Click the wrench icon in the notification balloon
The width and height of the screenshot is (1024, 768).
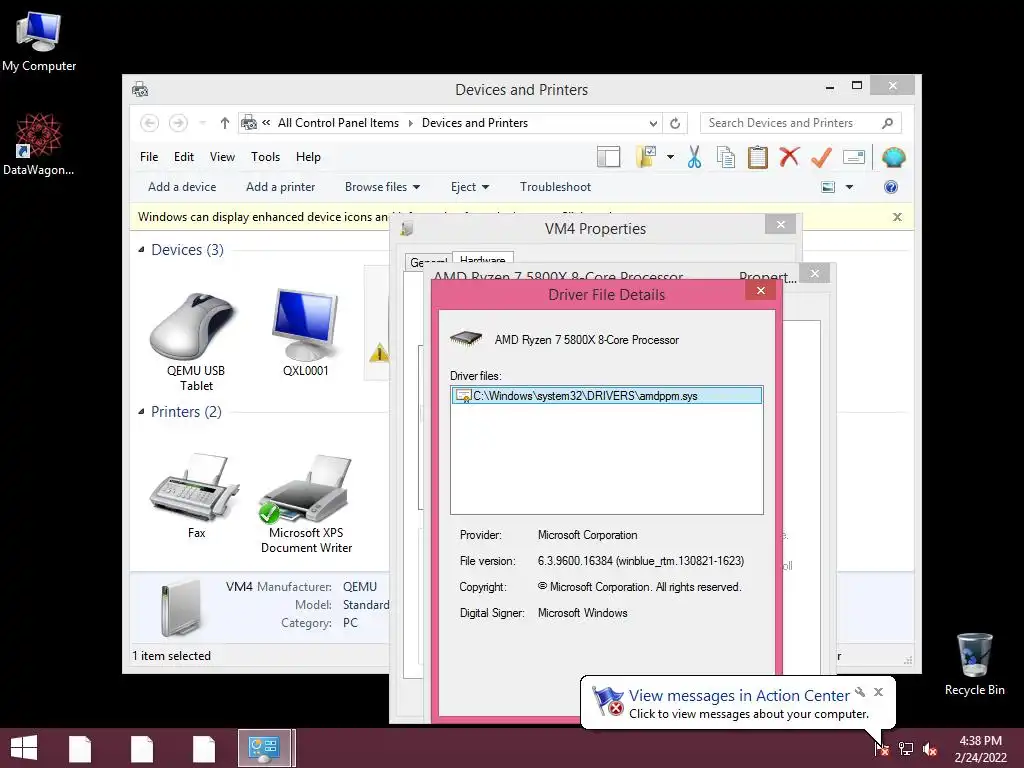pos(860,692)
